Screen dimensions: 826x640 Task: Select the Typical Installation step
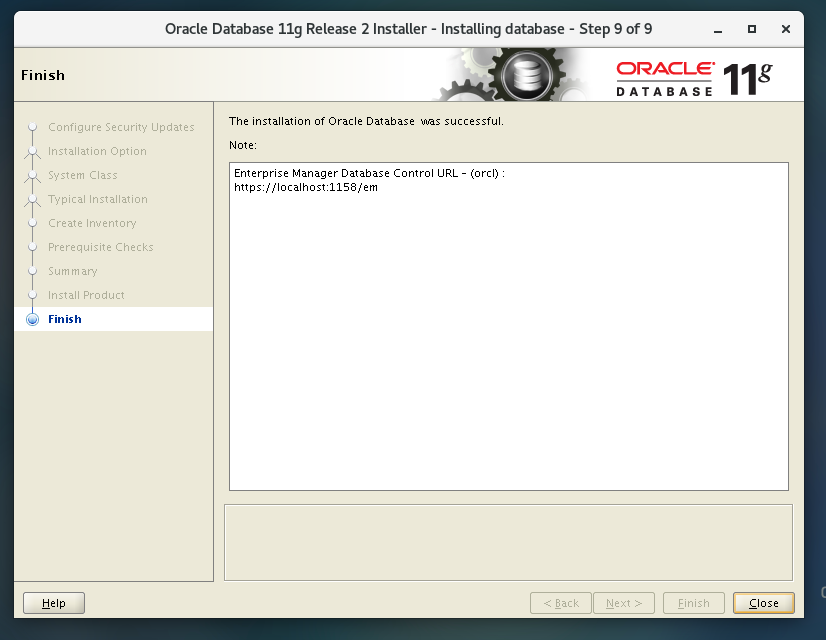[98, 199]
